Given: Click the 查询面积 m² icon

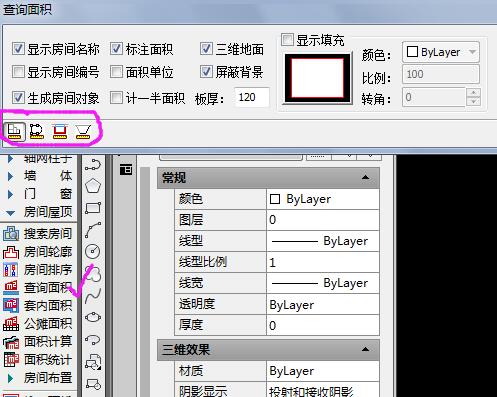Looking at the screenshot, I should (x=11, y=288).
